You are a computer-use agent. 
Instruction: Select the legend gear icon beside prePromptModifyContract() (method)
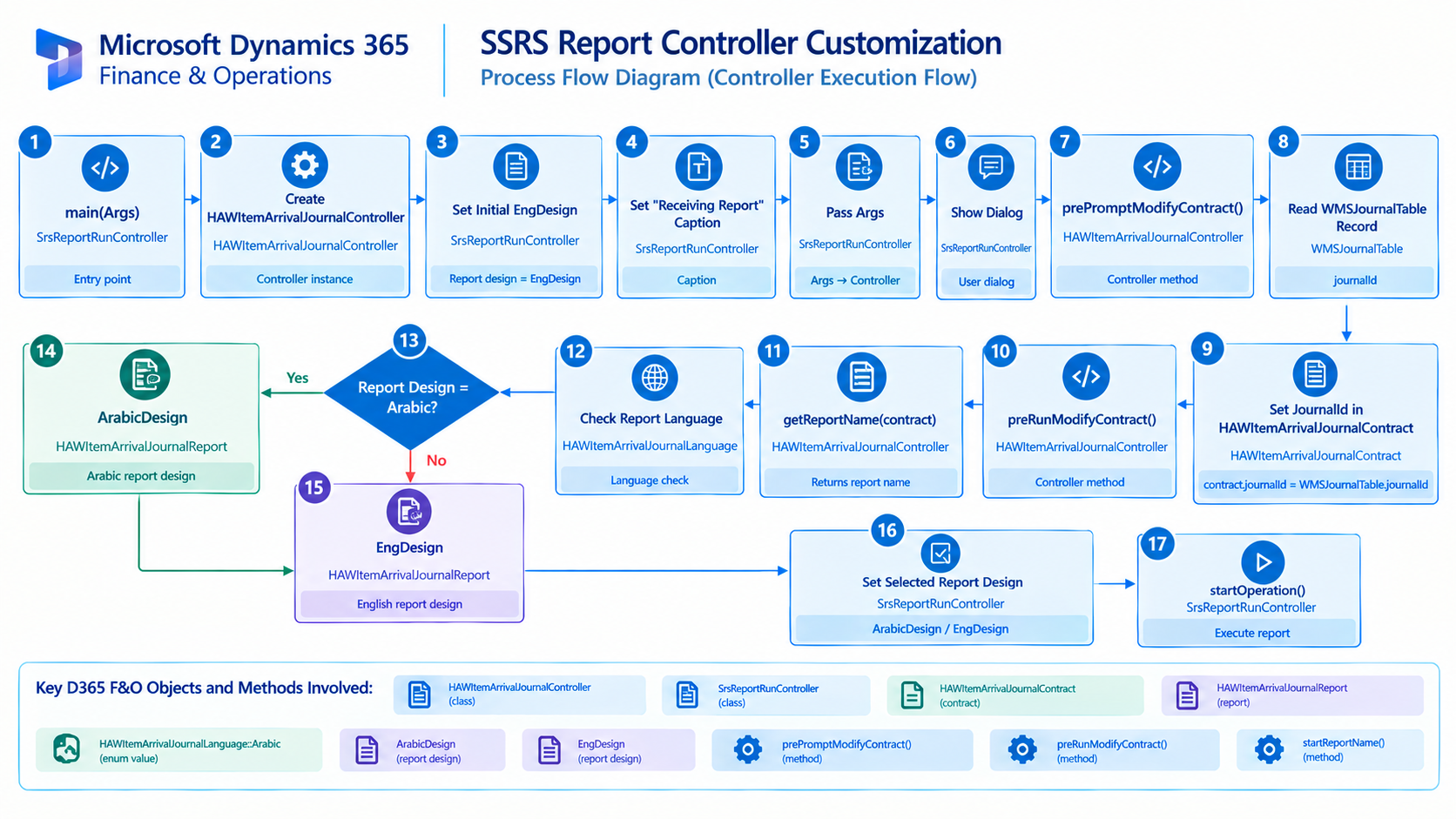748,749
